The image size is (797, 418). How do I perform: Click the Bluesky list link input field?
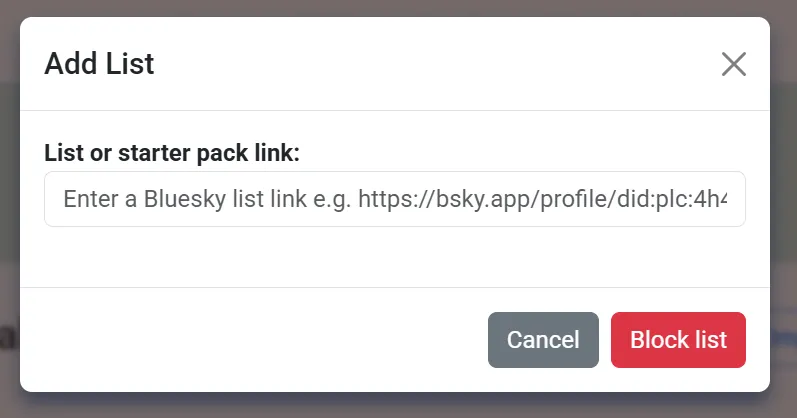(395, 199)
